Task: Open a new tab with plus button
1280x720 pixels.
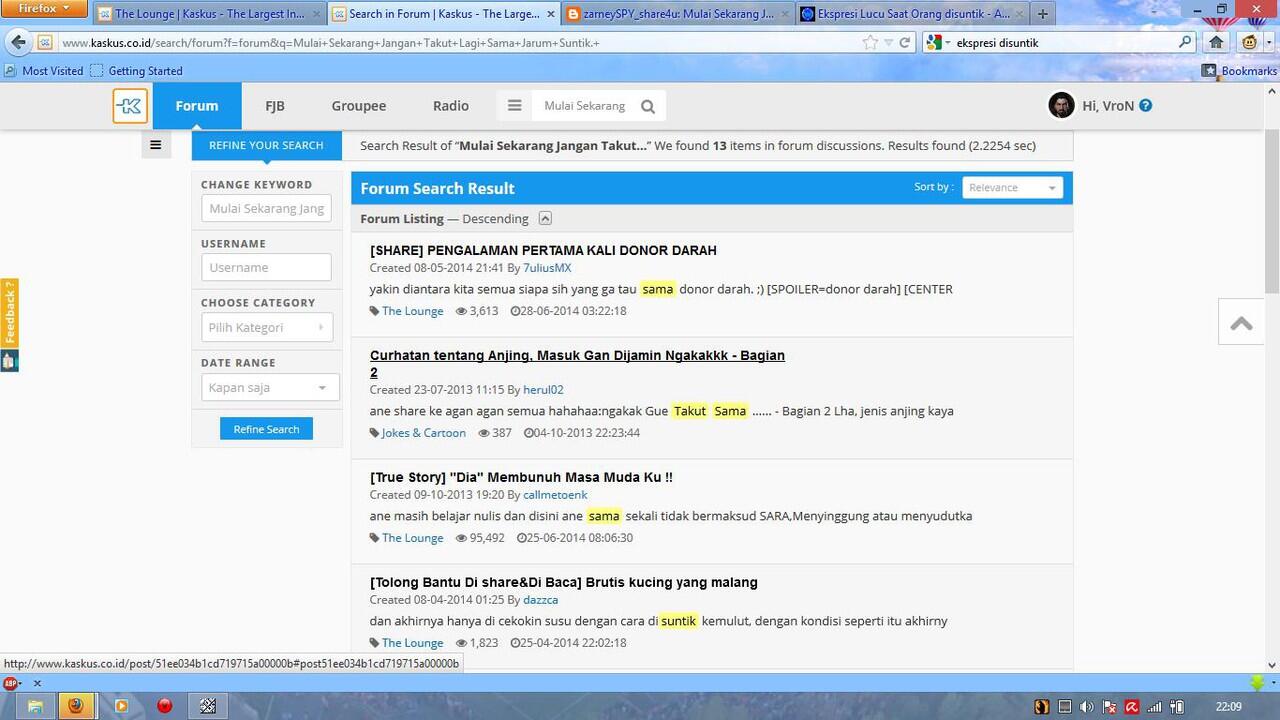Action: [x=1043, y=14]
